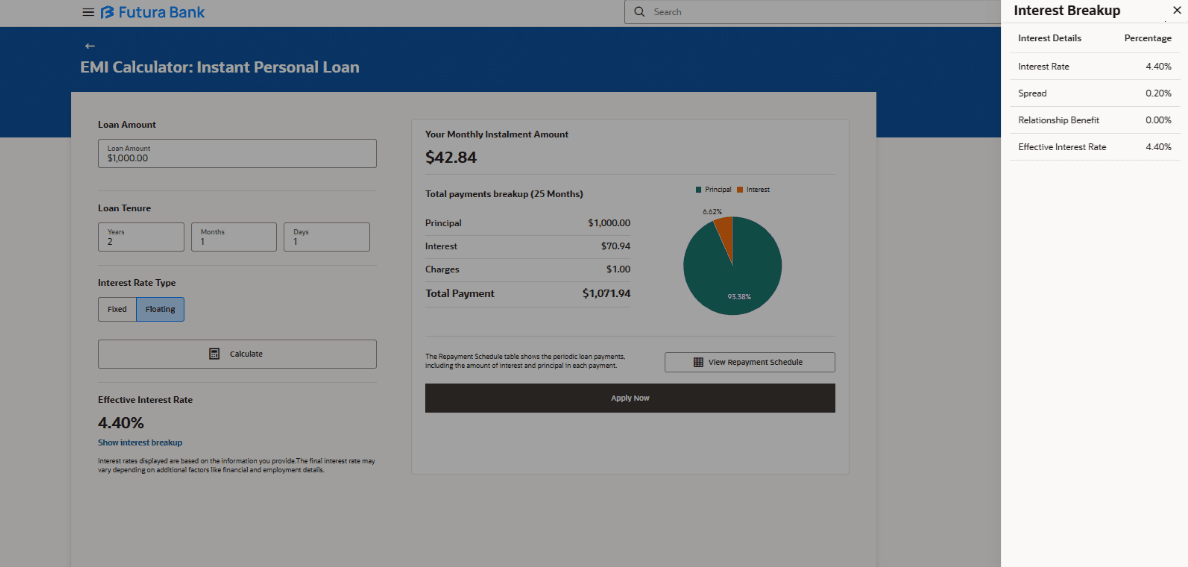The image size is (1188, 567).
Task: Click the Interest Details column header
Action: (x=1049, y=38)
